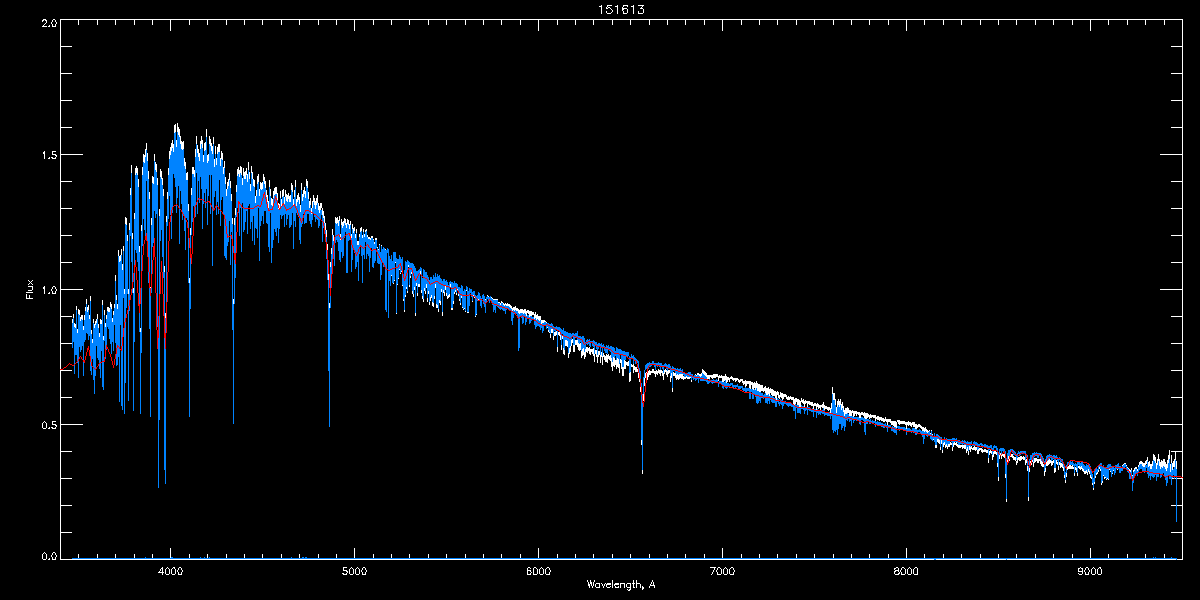Click the Flux axis label
The image size is (1200, 600).
[x=30, y=288]
